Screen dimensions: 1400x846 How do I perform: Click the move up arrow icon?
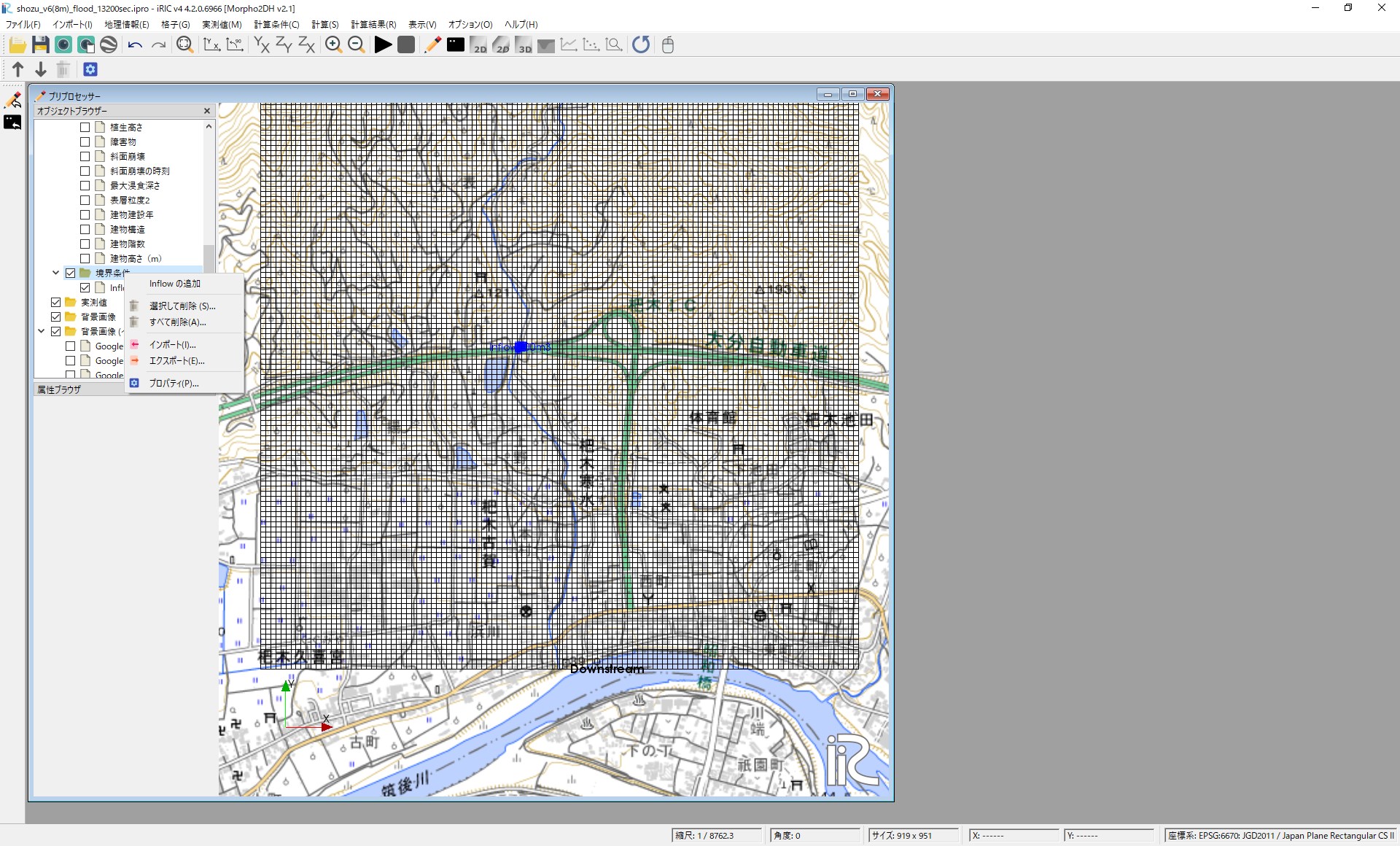(x=18, y=69)
